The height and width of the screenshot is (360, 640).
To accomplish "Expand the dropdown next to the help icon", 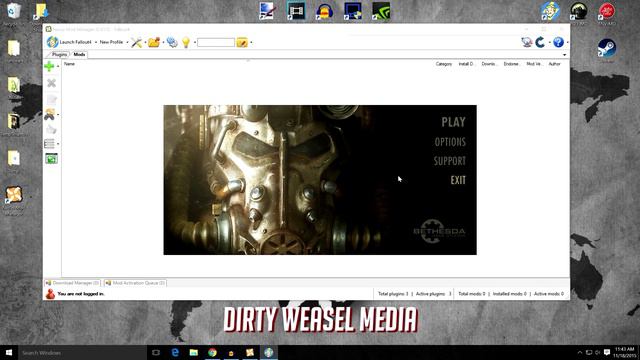I will pos(567,42).
